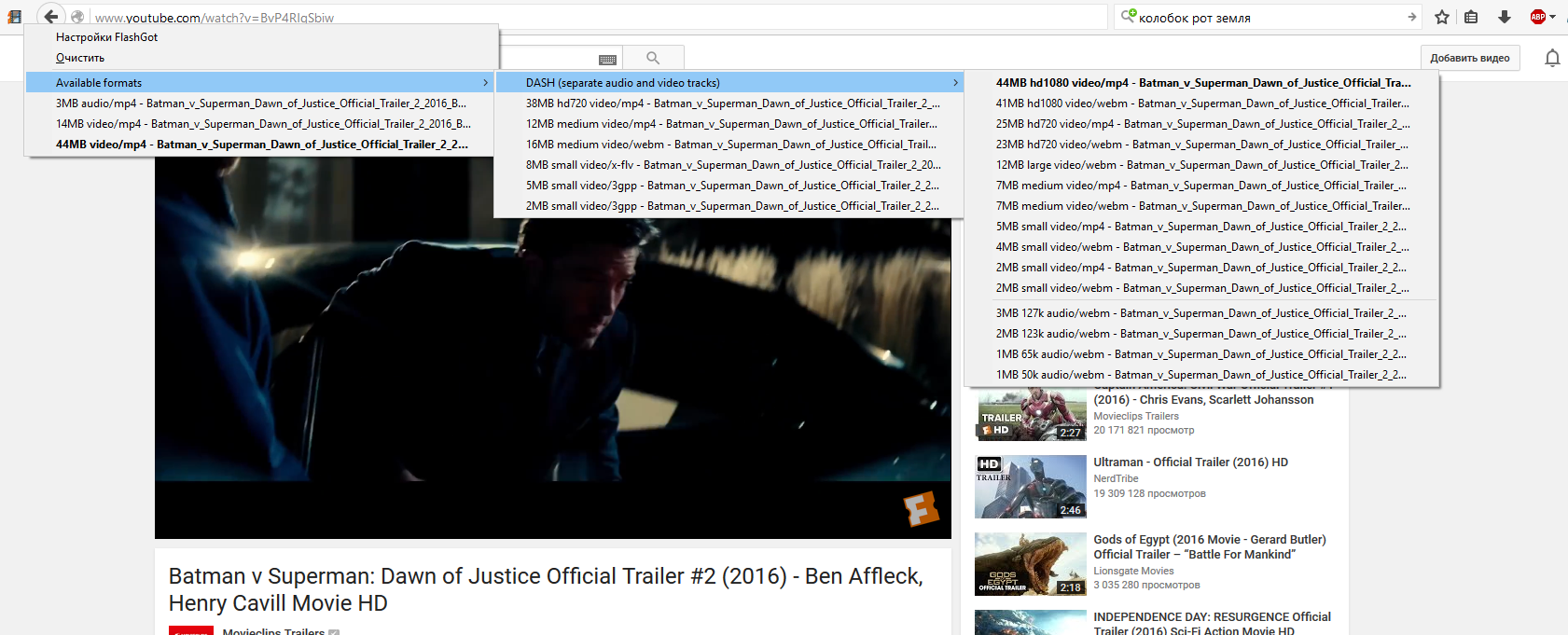The height and width of the screenshot is (635, 1568).
Task: Open Настройки FlashGot menu entry
Action: 262,37
